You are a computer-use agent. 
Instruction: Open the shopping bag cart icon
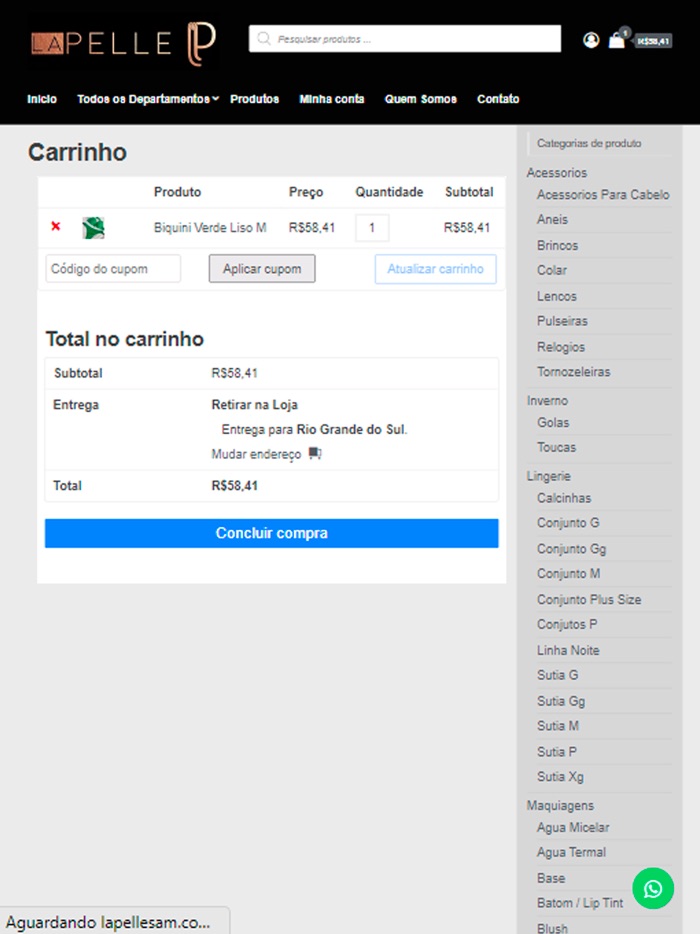(x=617, y=41)
